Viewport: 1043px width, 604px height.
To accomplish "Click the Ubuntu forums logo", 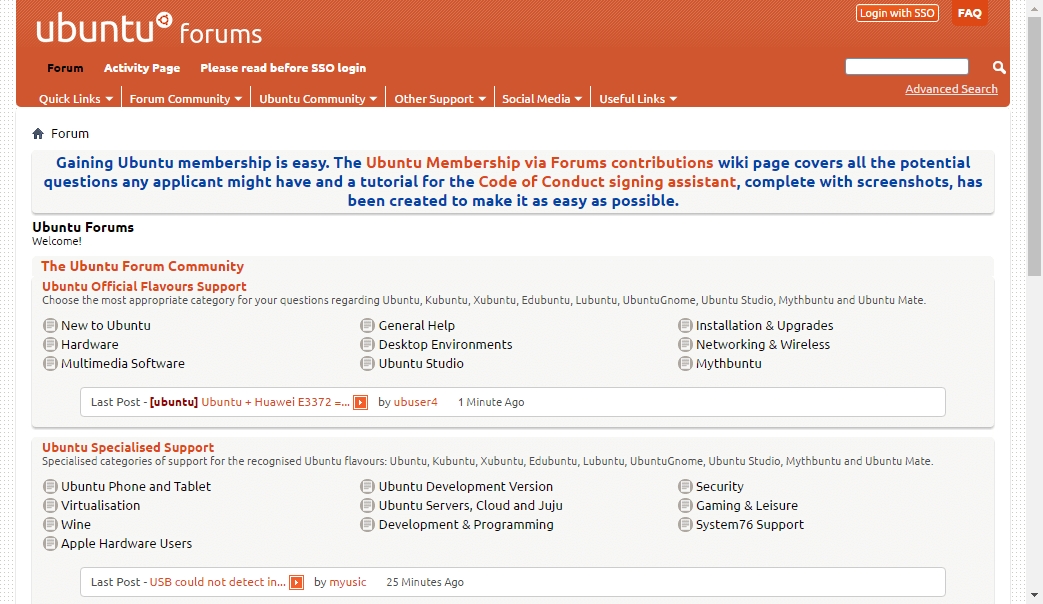I will tap(149, 29).
